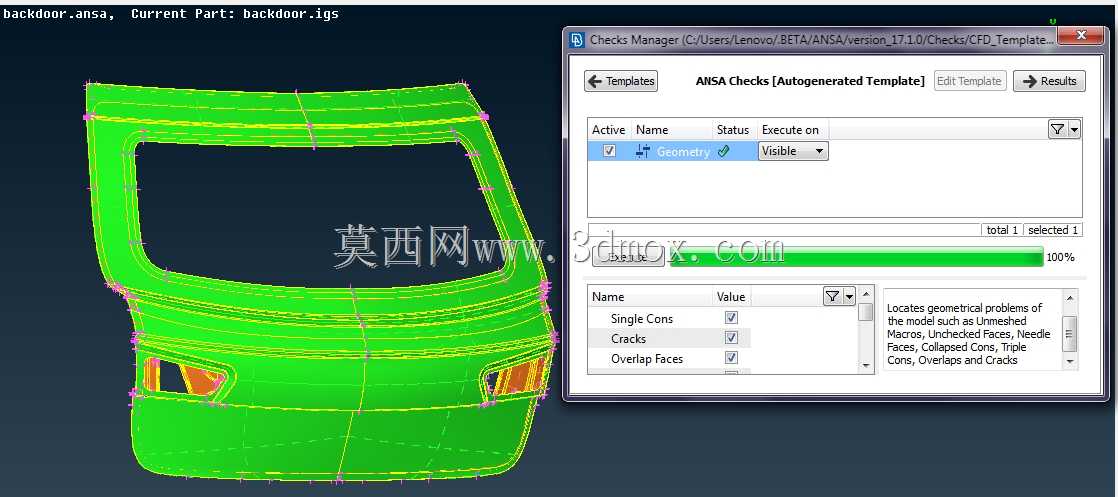
Task: Click the description box scrollbar thumb
Action: [x=1070, y=334]
